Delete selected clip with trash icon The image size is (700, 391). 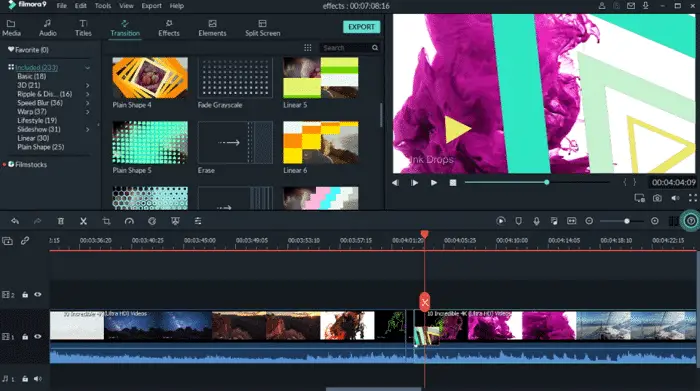(61, 221)
